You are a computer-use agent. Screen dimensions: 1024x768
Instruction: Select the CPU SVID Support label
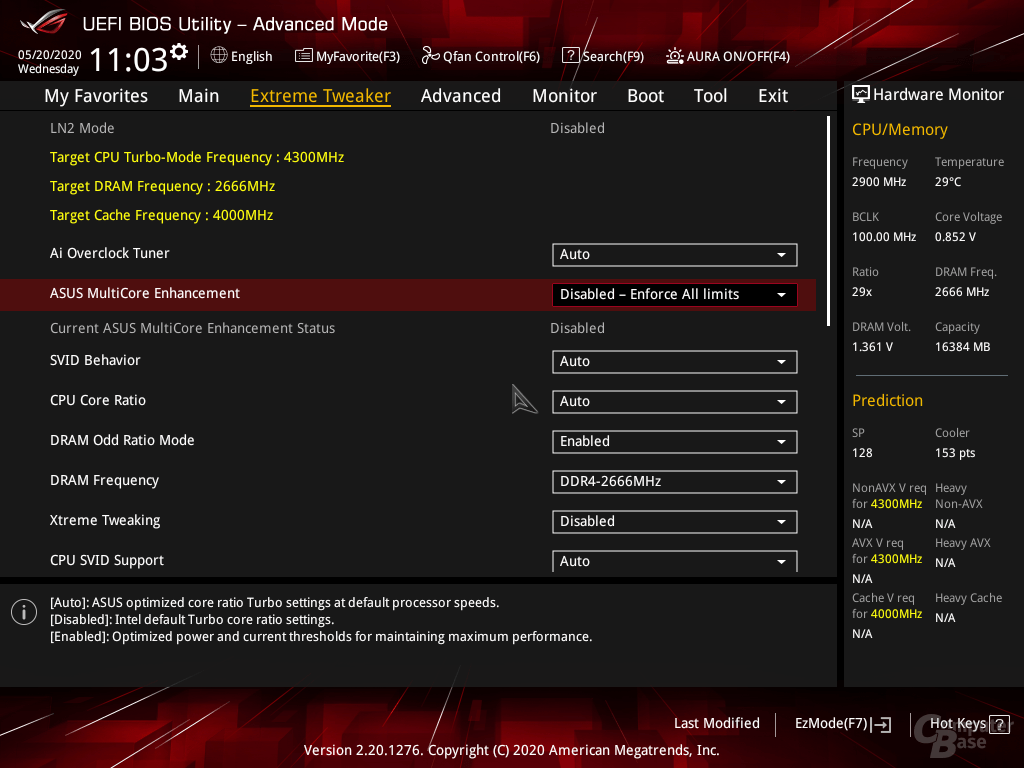pos(107,560)
